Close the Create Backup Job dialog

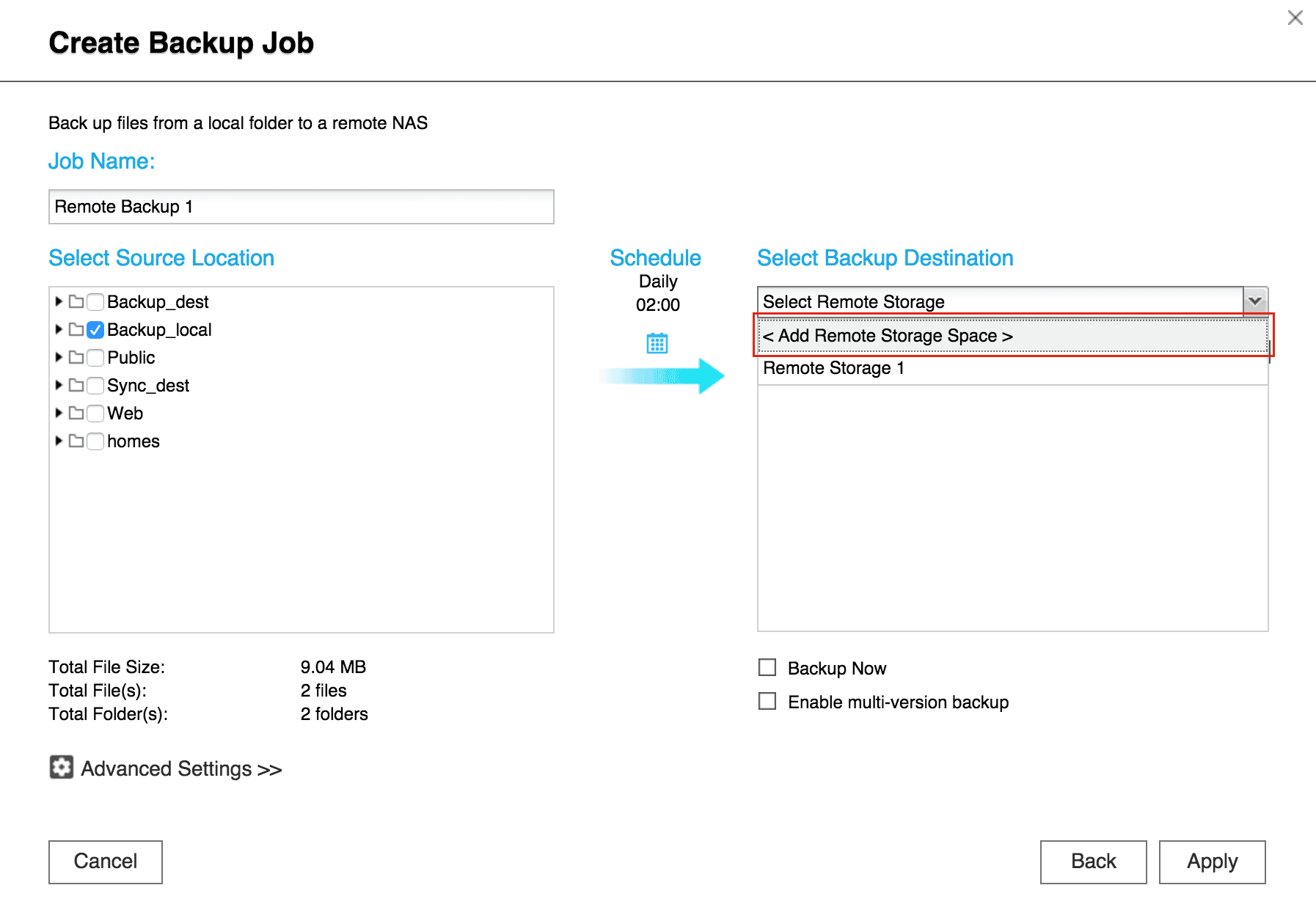point(1295,18)
